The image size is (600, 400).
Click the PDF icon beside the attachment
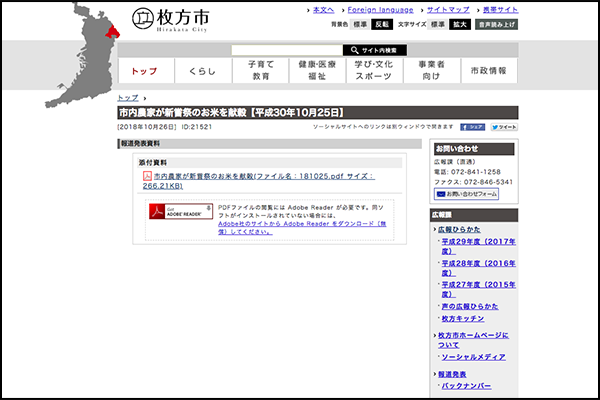tap(146, 175)
